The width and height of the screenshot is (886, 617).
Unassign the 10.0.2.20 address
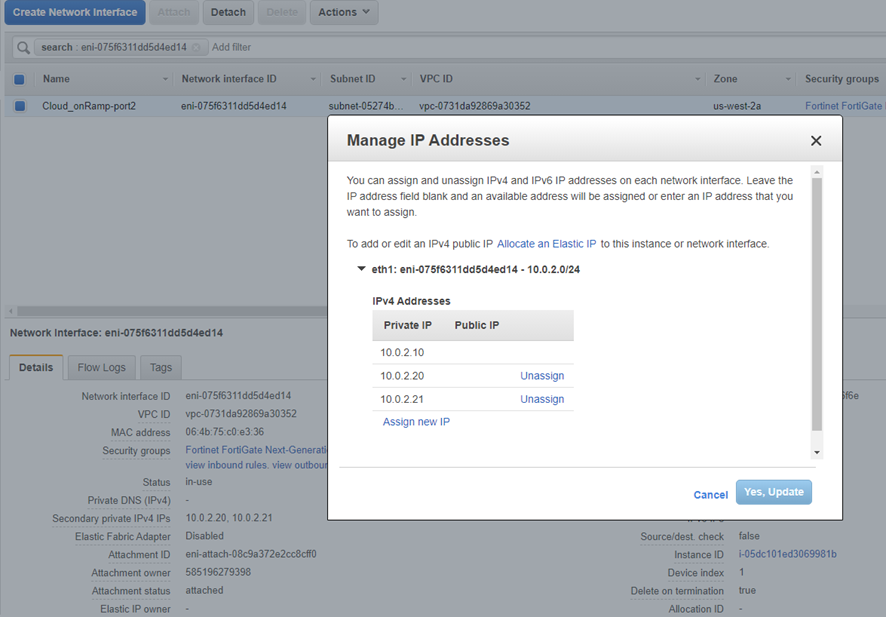tap(542, 376)
